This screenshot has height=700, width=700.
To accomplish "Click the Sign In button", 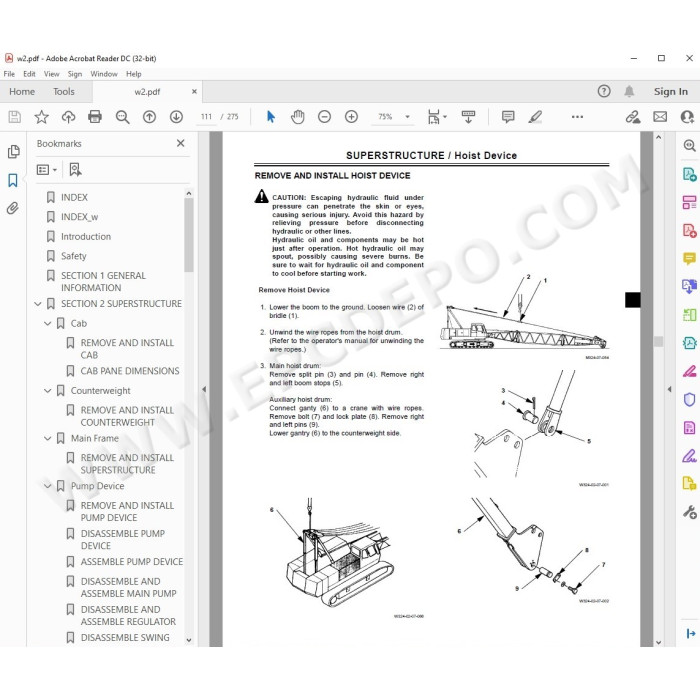I will tap(671, 92).
